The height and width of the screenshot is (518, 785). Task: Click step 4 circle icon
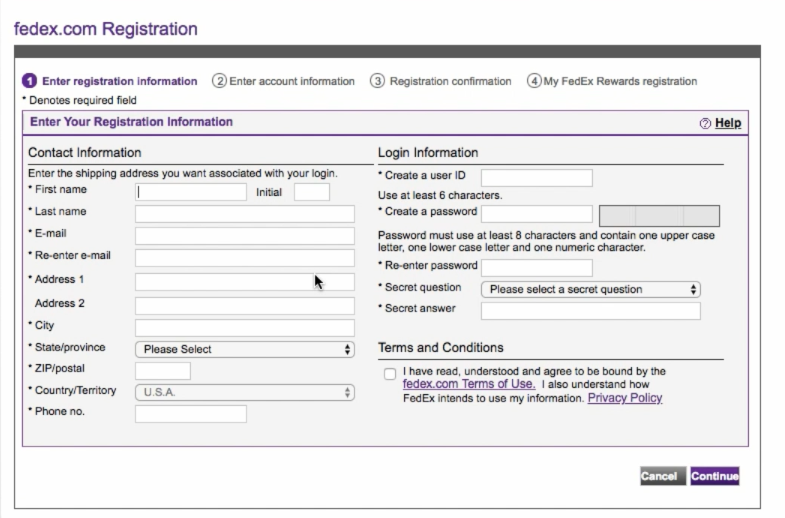(534, 81)
